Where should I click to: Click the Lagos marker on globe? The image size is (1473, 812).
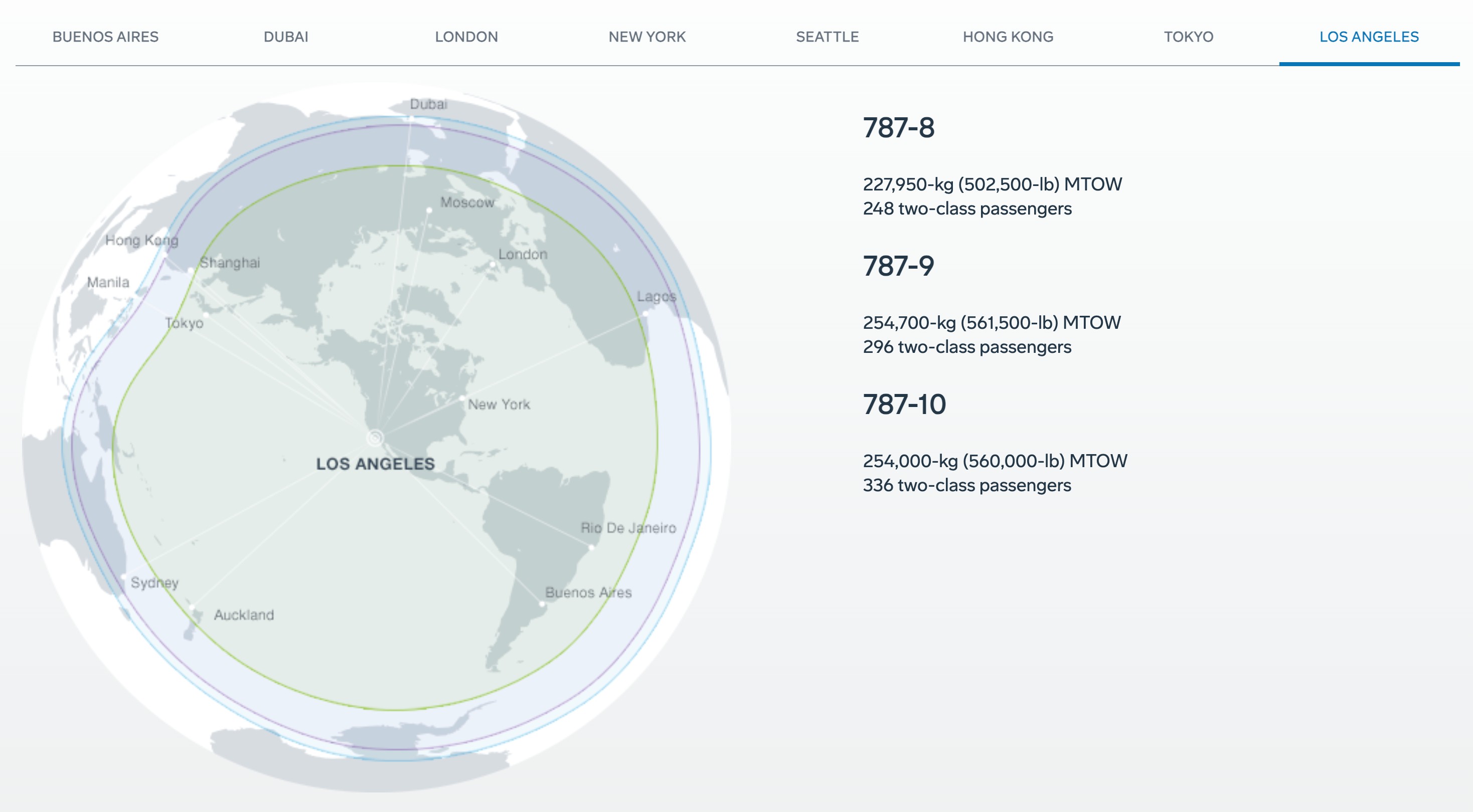(645, 313)
